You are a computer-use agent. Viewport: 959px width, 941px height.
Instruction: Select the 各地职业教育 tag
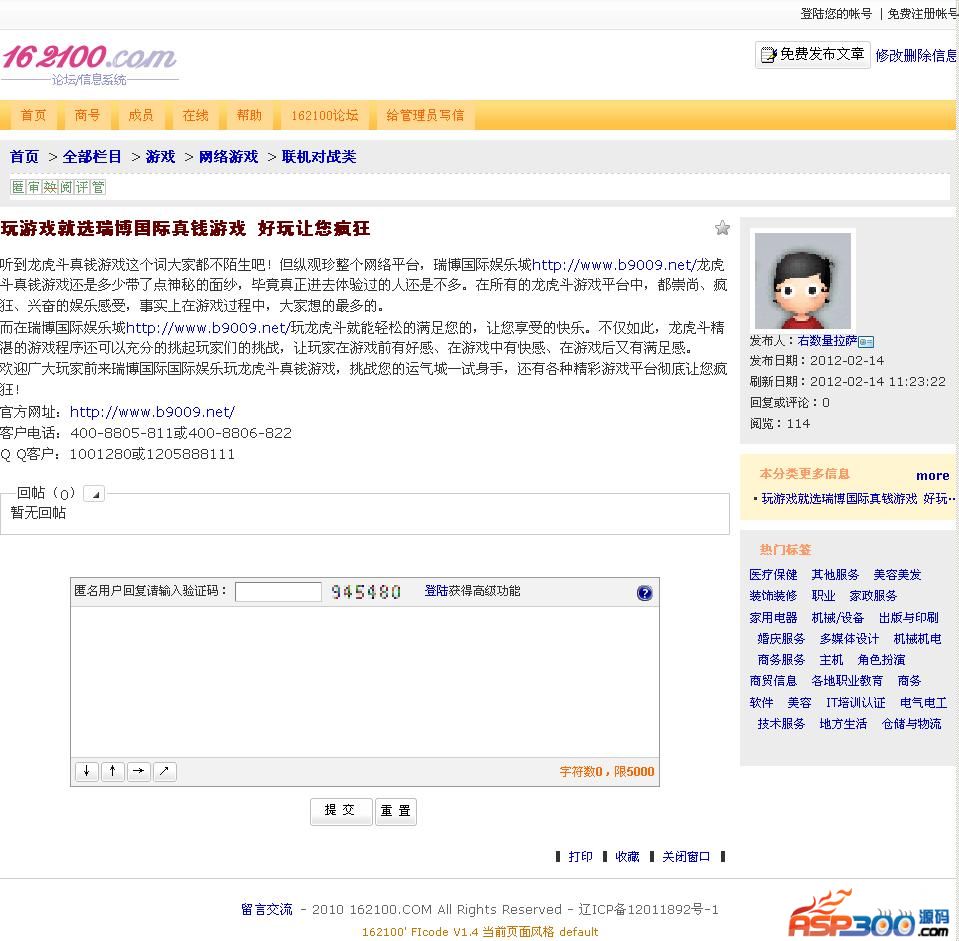[x=847, y=681]
